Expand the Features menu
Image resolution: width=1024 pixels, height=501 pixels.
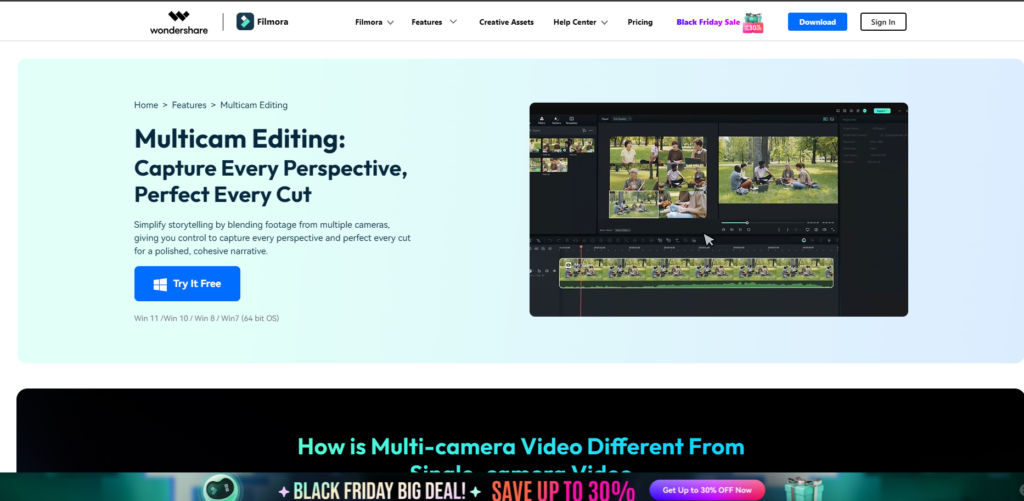point(434,22)
